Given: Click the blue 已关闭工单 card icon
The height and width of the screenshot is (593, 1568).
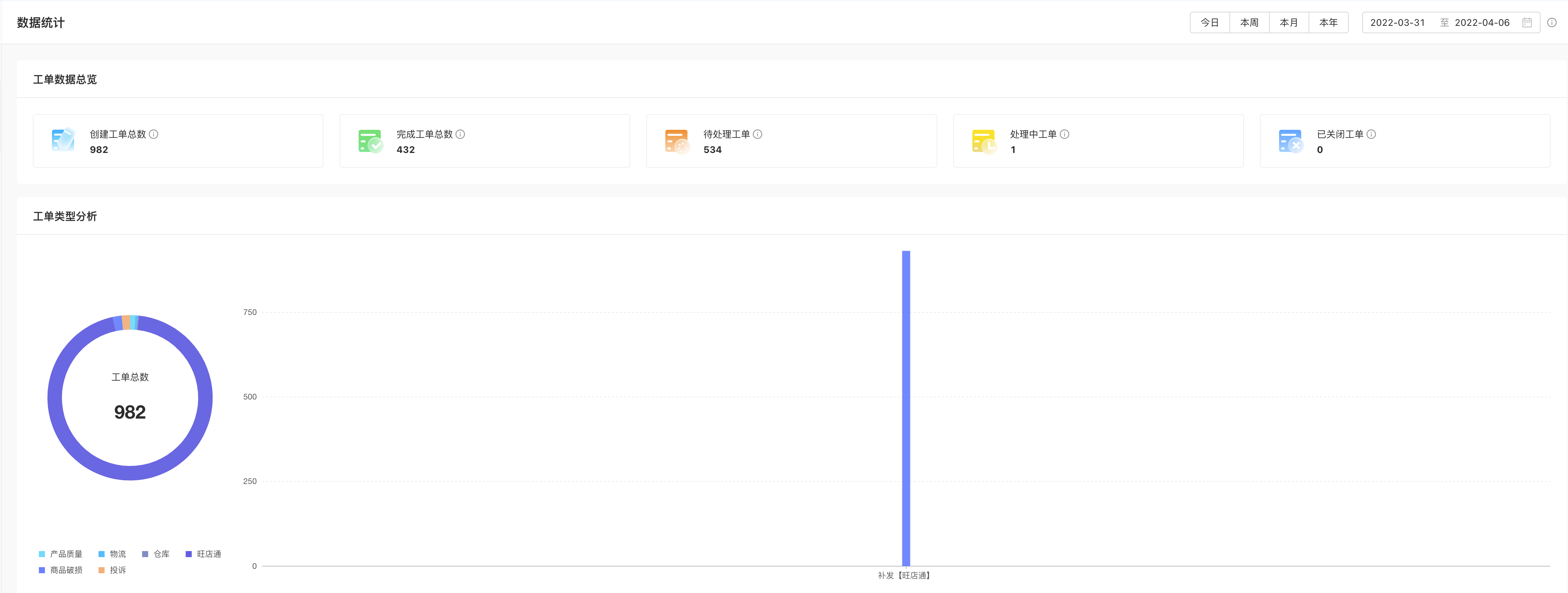Looking at the screenshot, I should (1290, 141).
